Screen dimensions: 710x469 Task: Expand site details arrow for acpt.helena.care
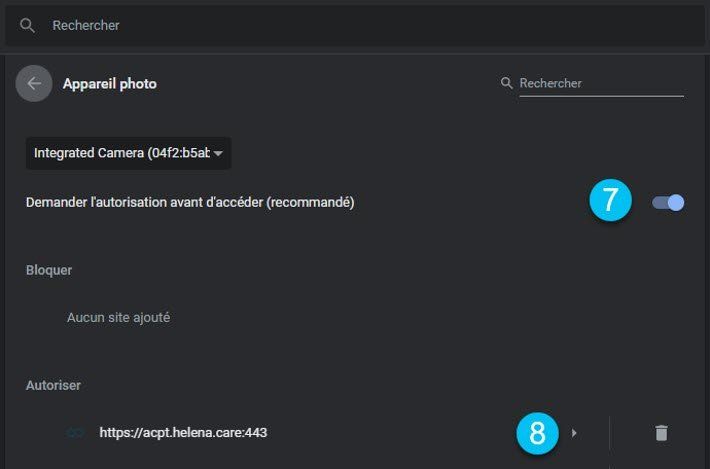[x=574, y=433]
